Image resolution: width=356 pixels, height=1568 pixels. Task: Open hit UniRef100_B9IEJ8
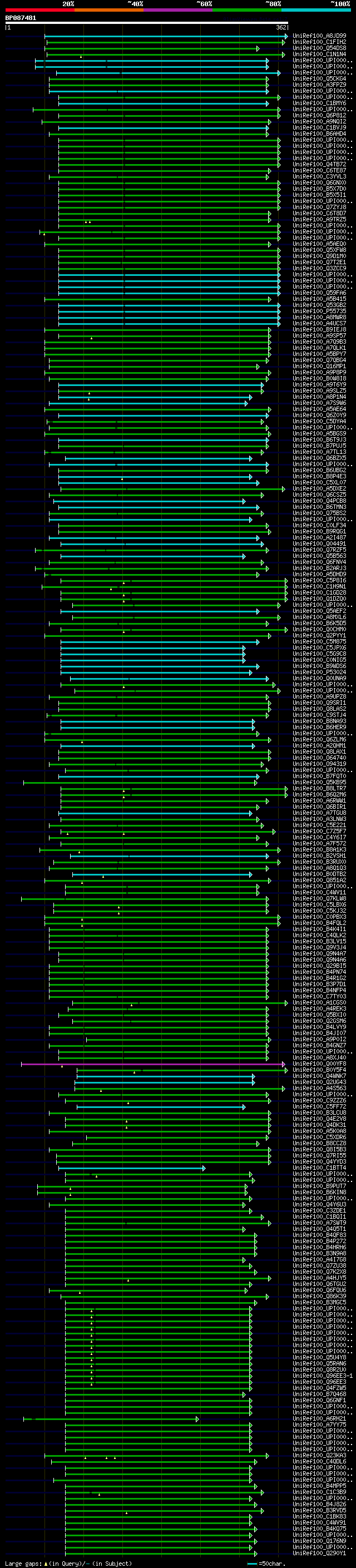[319, 330]
